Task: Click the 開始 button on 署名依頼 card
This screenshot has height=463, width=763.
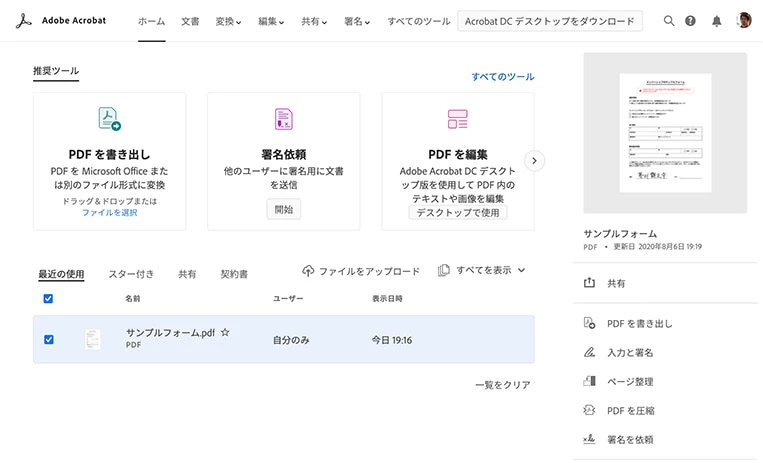Action: click(x=284, y=209)
